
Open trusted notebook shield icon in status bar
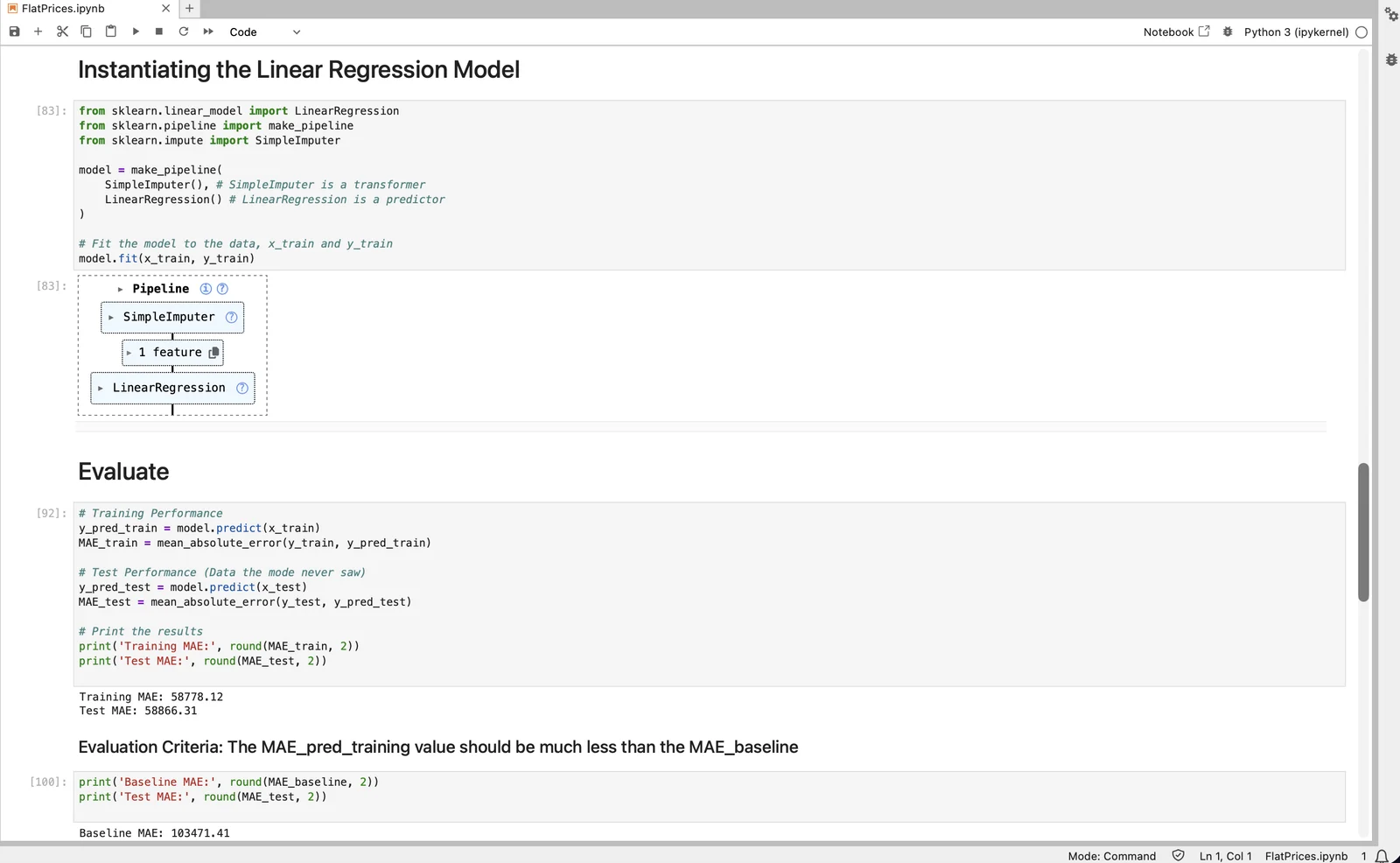coord(1178,856)
